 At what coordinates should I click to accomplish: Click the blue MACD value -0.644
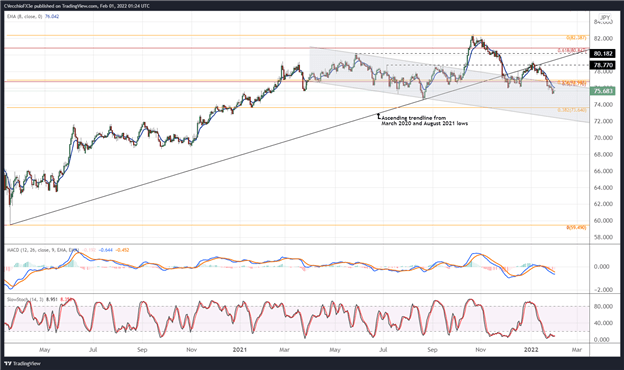[106, 250]
